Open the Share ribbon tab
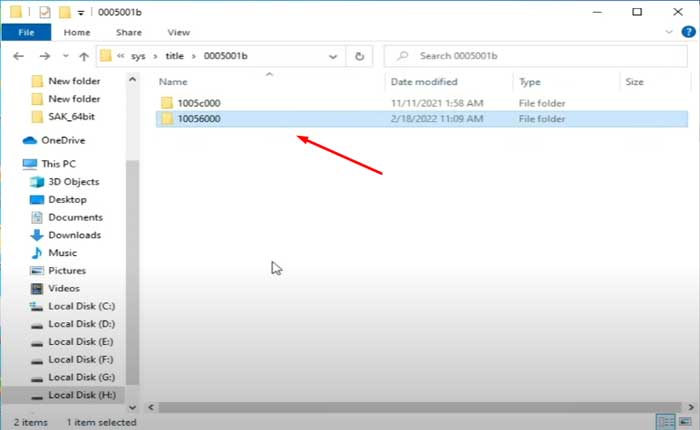Viewport: 700px width, 430px height. click(129, 33)
